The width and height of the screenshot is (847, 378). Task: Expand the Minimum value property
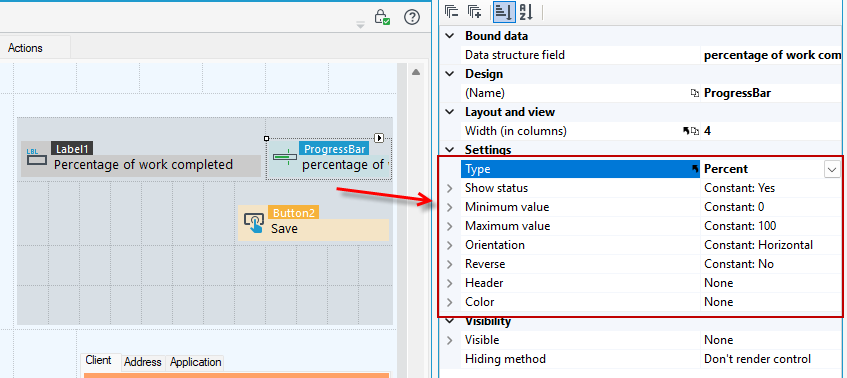(449, 207)
